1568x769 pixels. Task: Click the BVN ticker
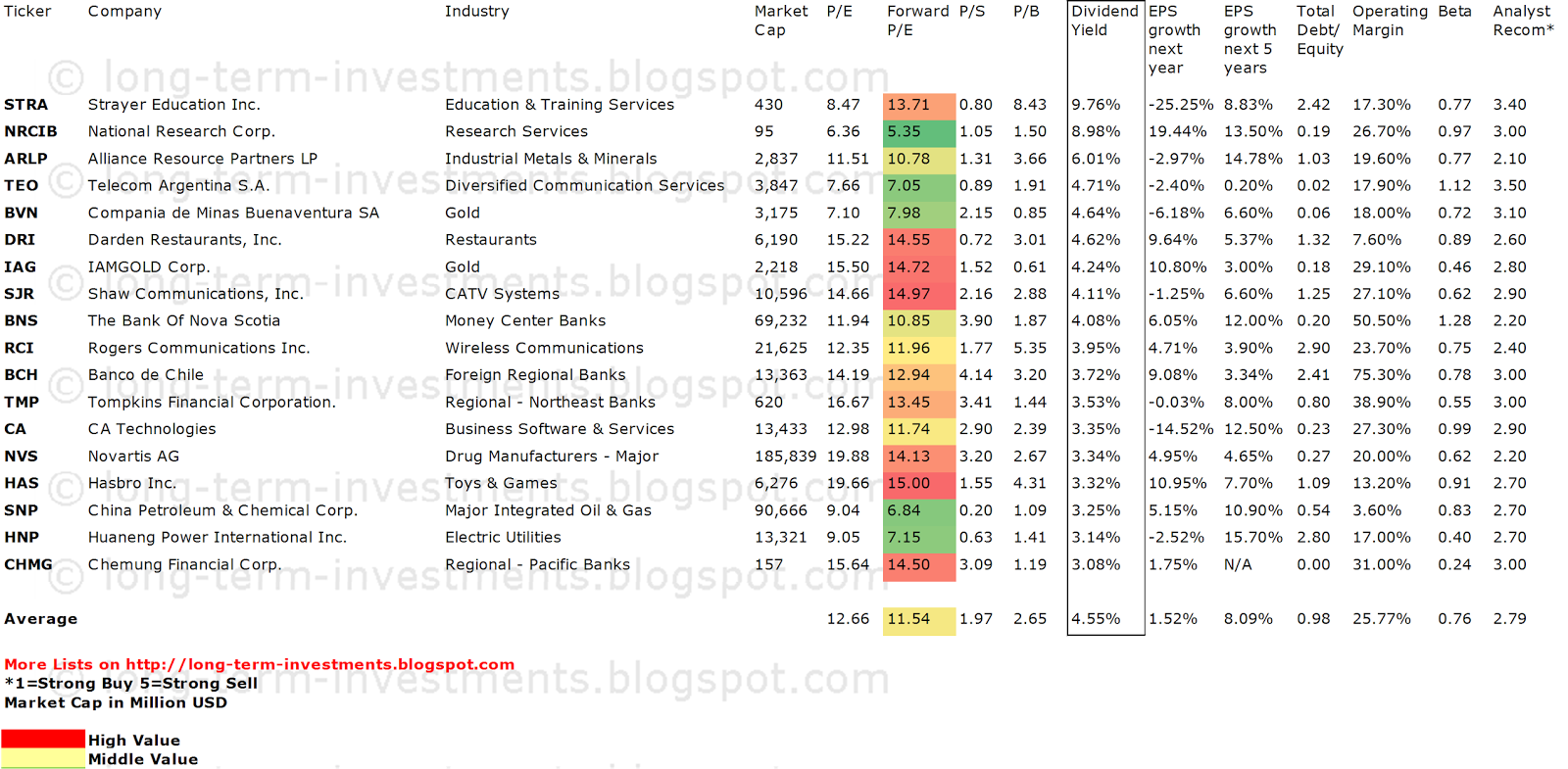(21, 213)
